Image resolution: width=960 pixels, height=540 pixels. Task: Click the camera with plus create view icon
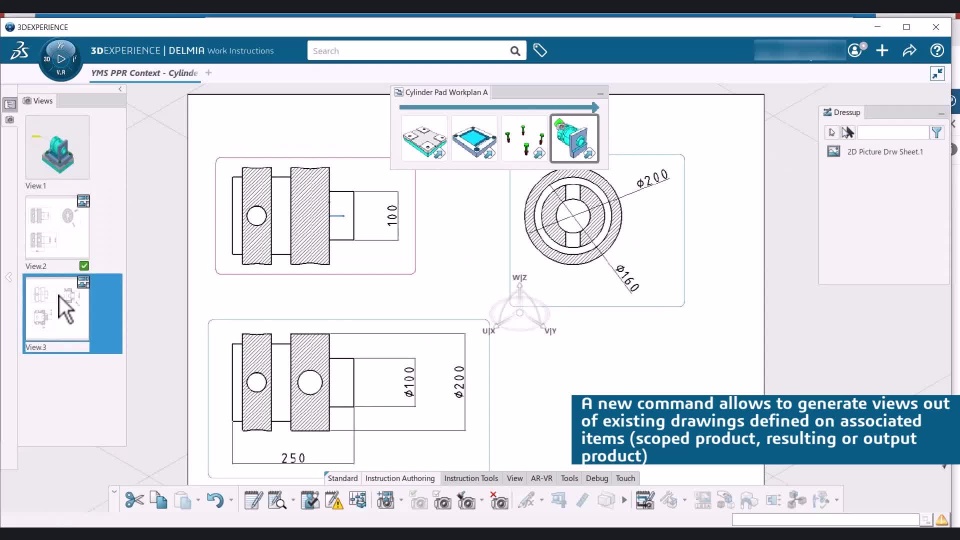point(386,500)
